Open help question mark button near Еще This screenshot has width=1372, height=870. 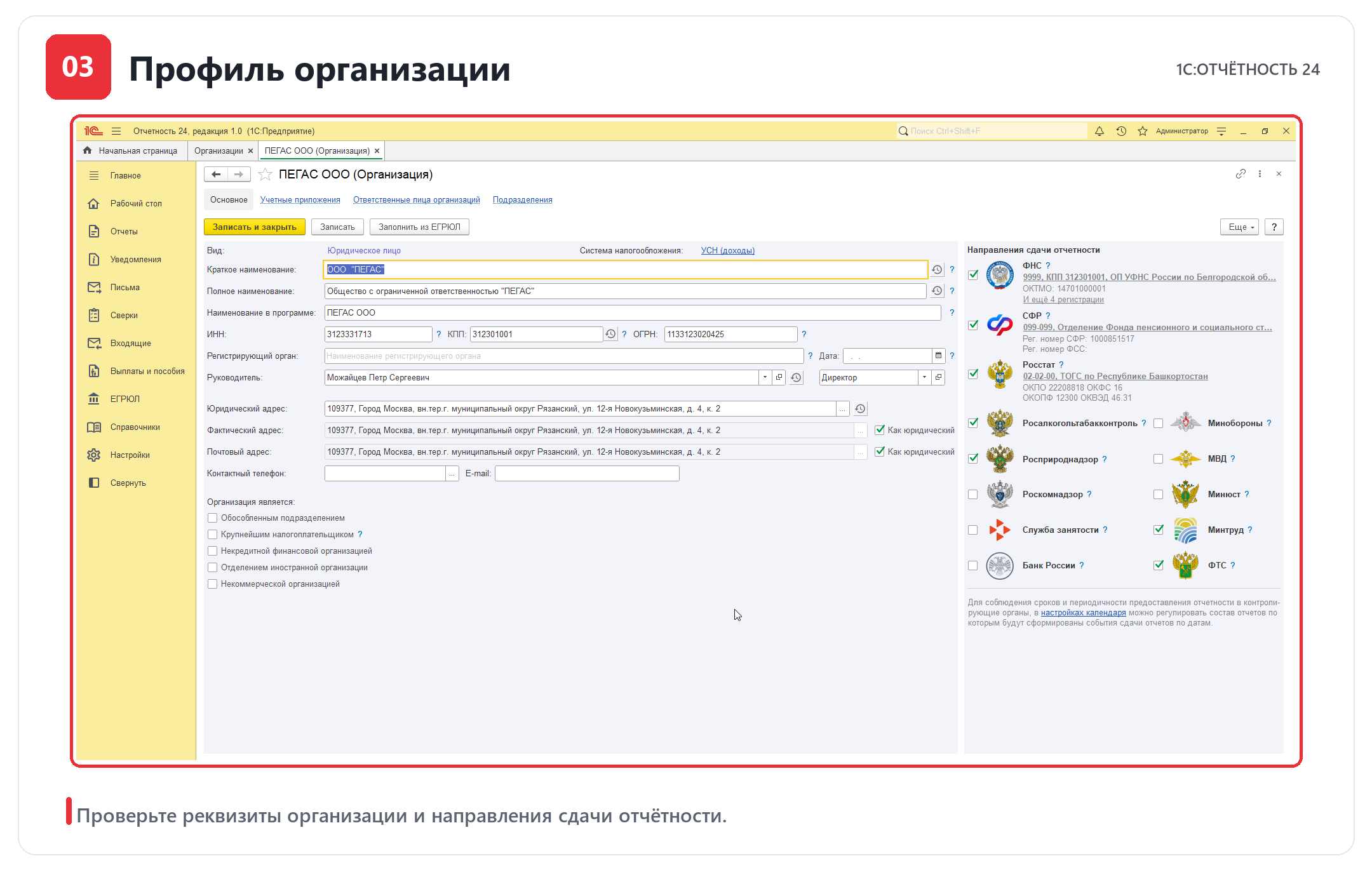1274,227
